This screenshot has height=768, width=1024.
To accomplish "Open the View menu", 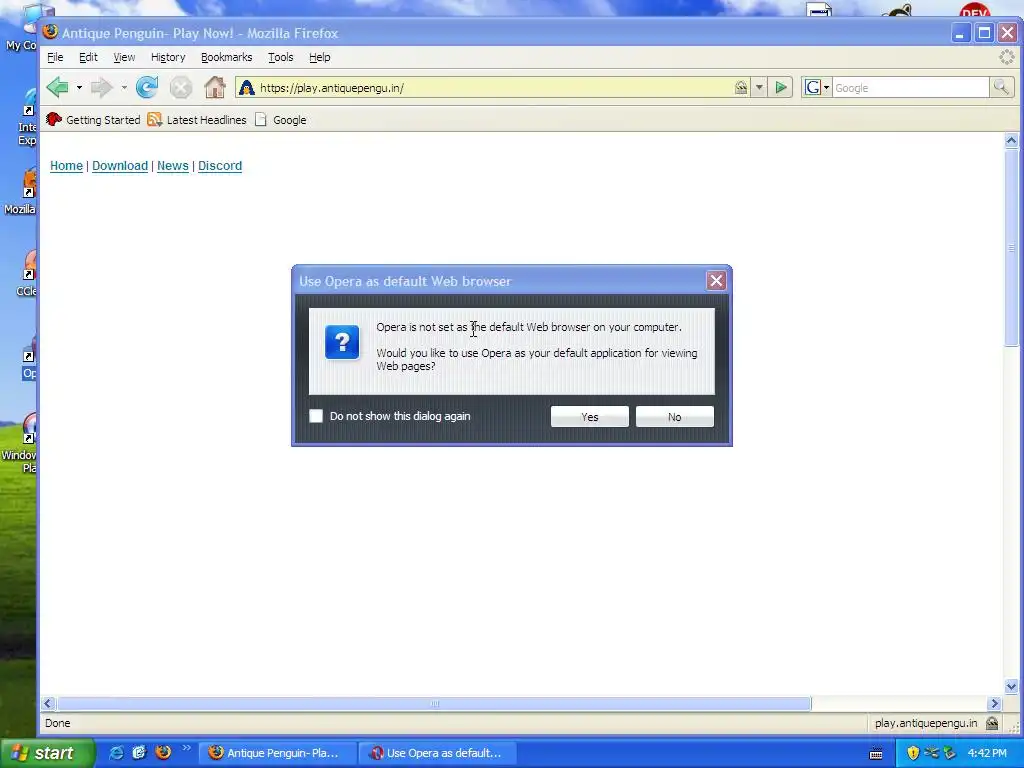I will pos(124,57).
